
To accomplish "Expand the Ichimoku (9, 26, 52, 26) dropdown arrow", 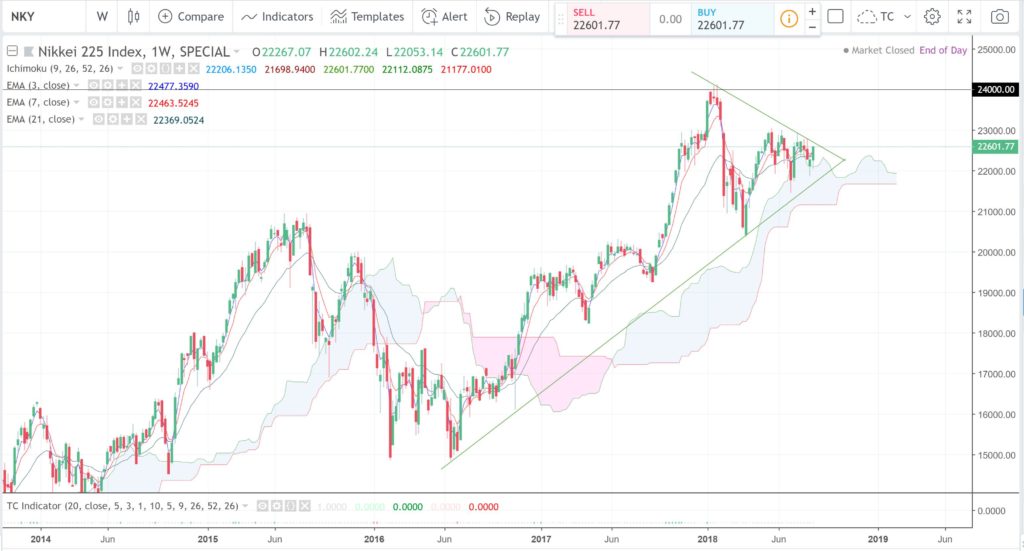I will coord(120,69).
